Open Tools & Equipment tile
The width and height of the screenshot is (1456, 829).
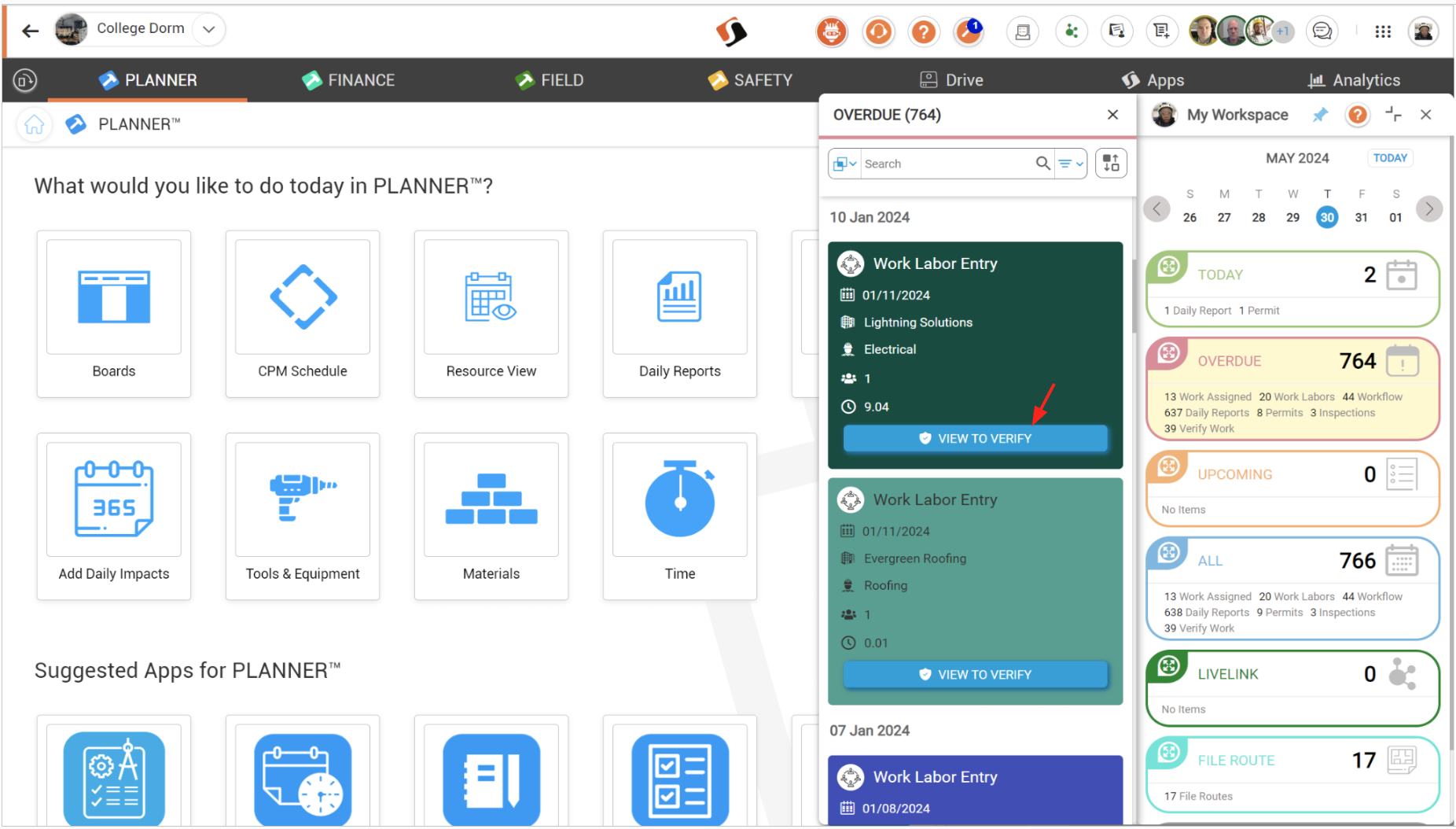pyautogui.click(x=302, y=516)
